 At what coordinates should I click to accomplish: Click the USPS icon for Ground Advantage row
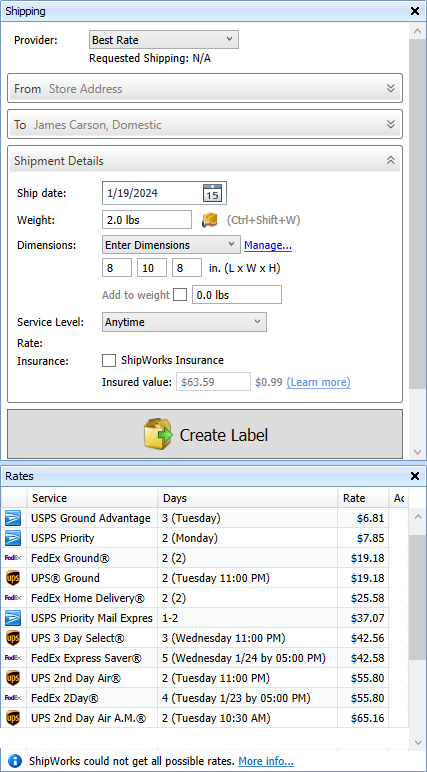click(x=13, y=518)
